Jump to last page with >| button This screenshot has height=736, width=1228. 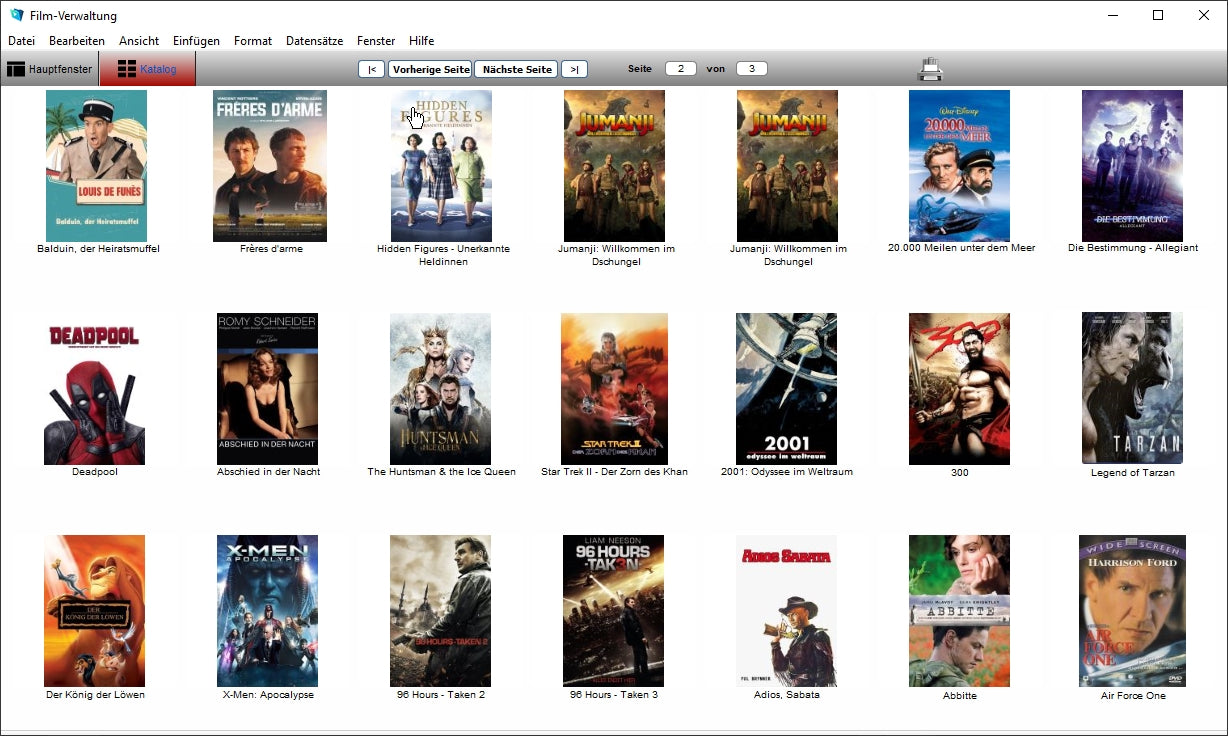pos(574,69)
